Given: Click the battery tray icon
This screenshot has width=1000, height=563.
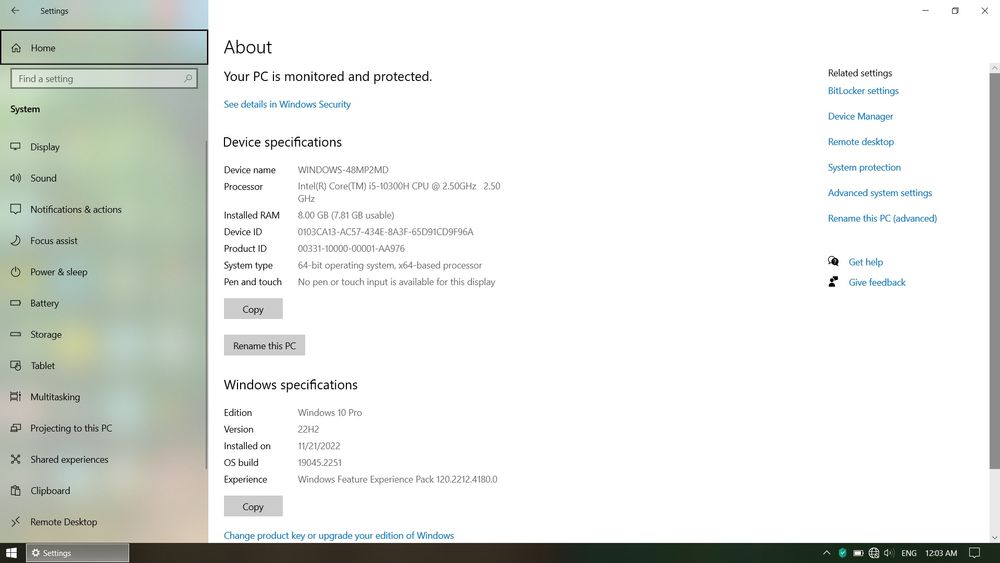Looking at the screenshot, I should click(x=858, y=553).
